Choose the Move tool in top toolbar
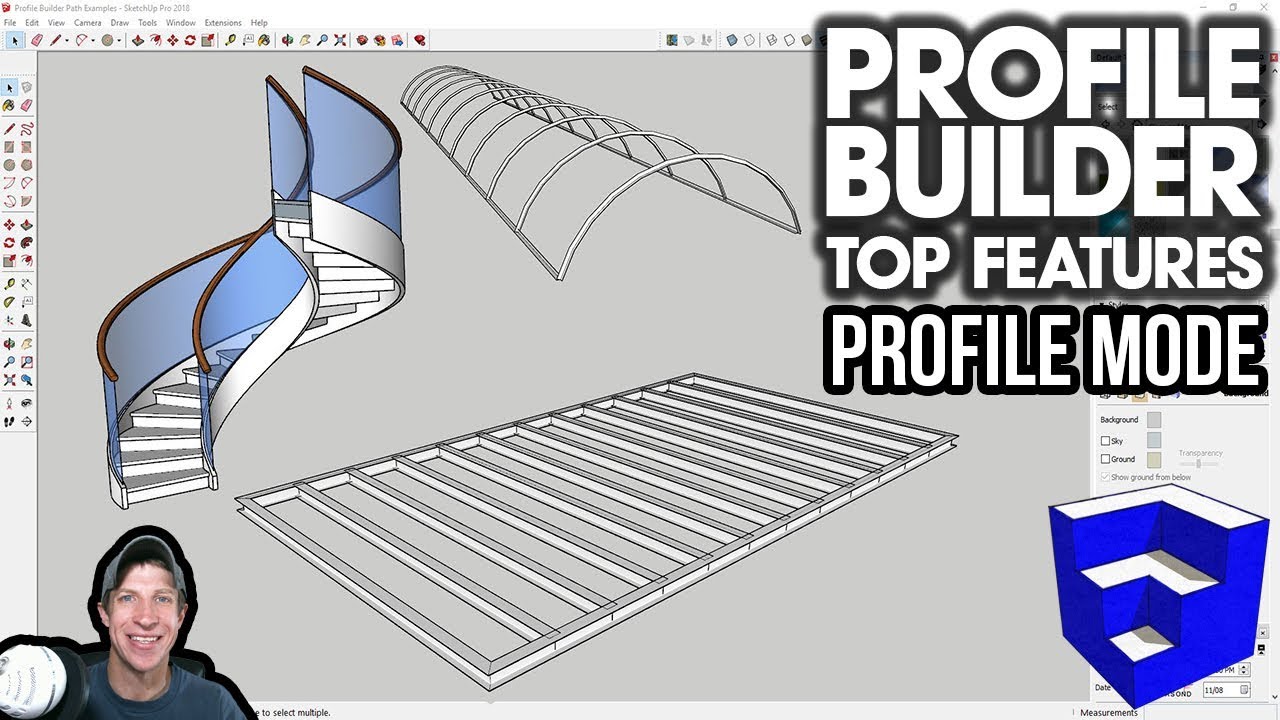Viewport: 1280px width, 720px height. (173, 40)
